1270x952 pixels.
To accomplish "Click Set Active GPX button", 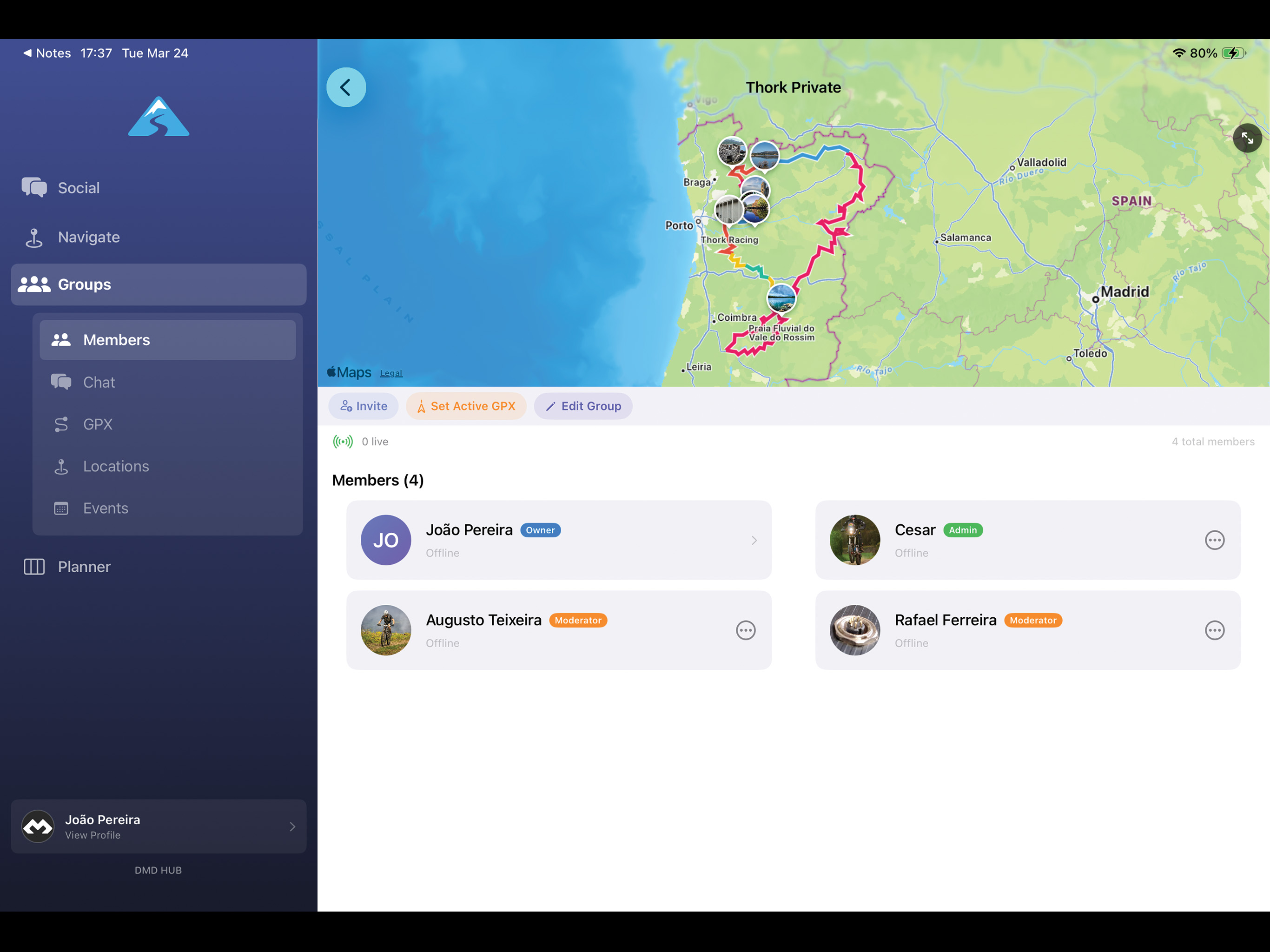I will [x=466, y=406].
